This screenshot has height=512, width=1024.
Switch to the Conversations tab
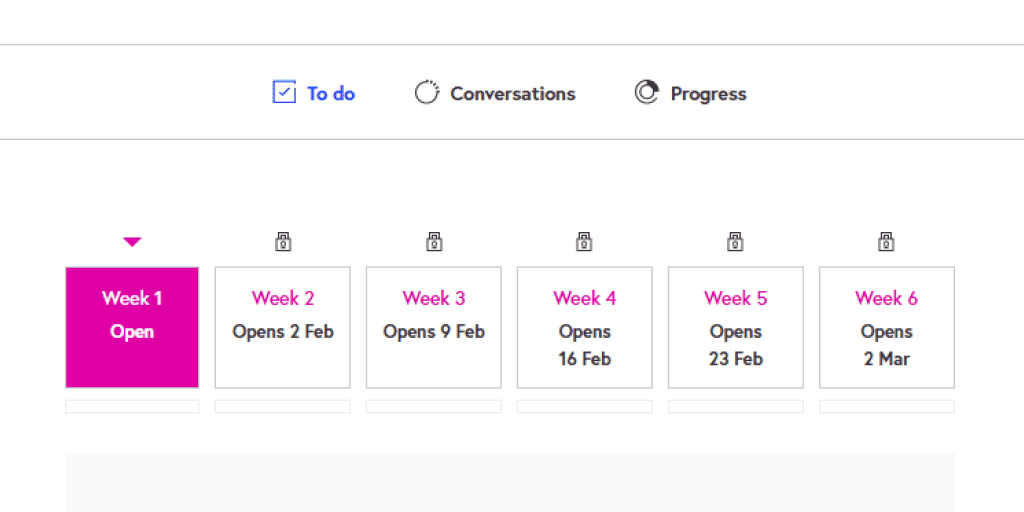[512, 94]
